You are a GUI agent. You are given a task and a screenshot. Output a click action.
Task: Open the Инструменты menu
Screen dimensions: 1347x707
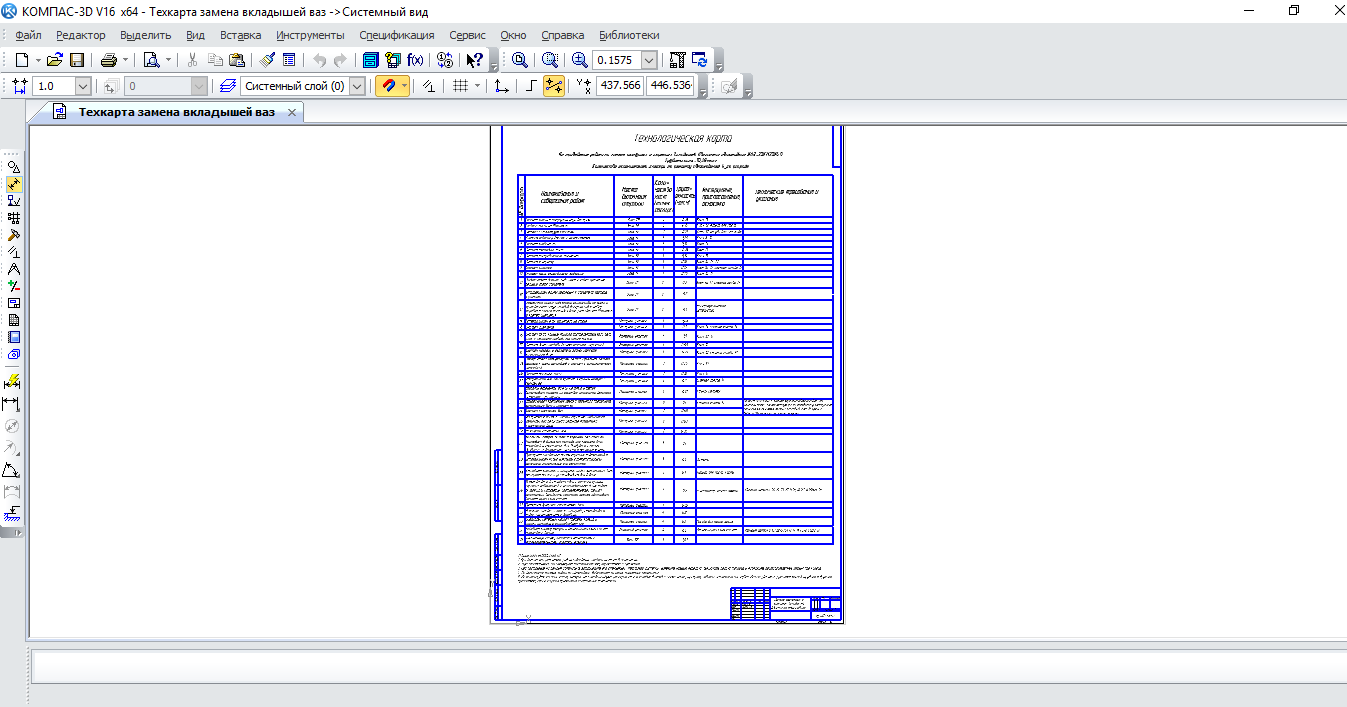(311, 35)
